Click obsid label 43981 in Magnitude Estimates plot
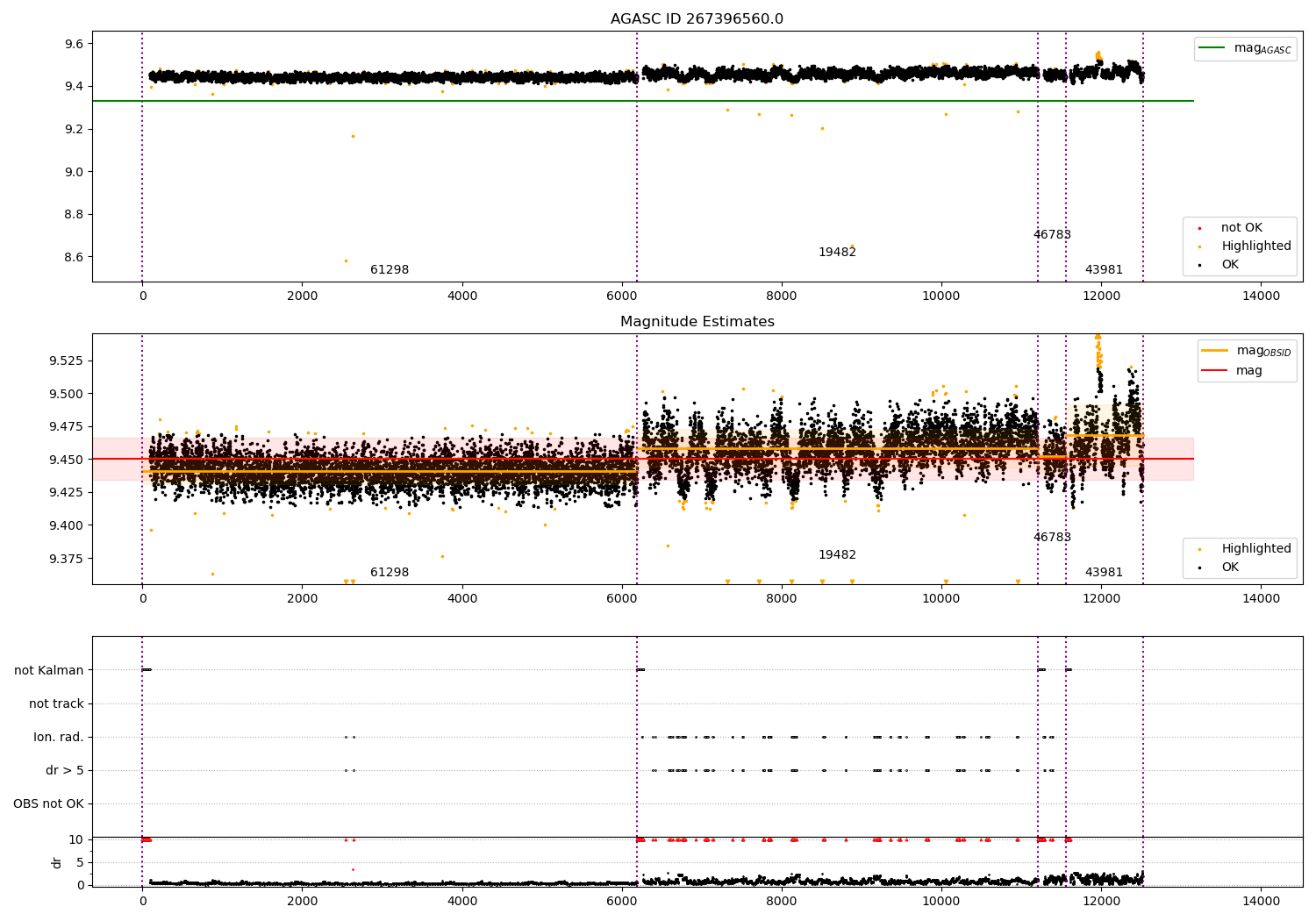The height and width of the screenshot is (921, 1316). 1104,573
